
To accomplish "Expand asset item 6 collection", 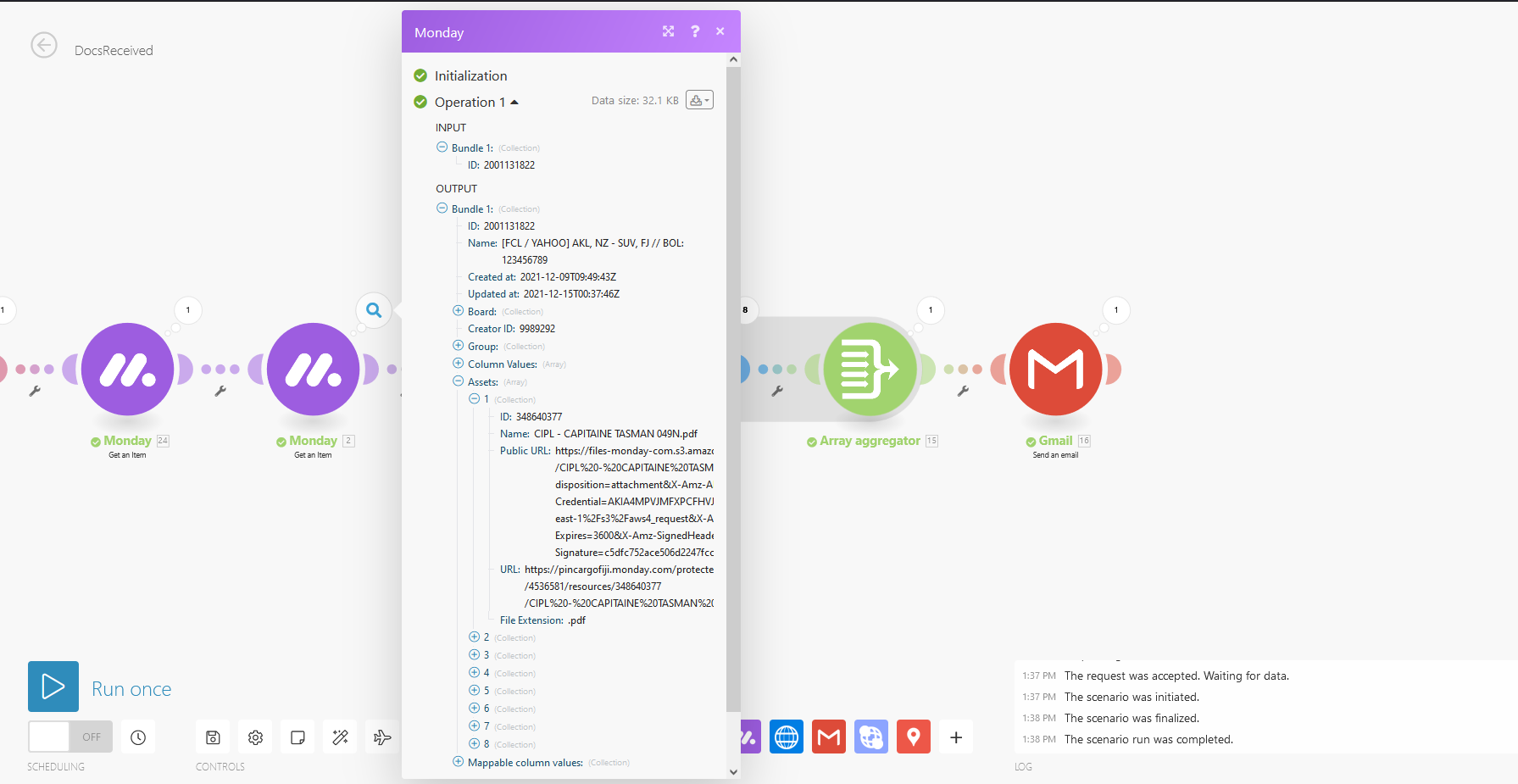I will pyautogui.click(x=475, y=708).
